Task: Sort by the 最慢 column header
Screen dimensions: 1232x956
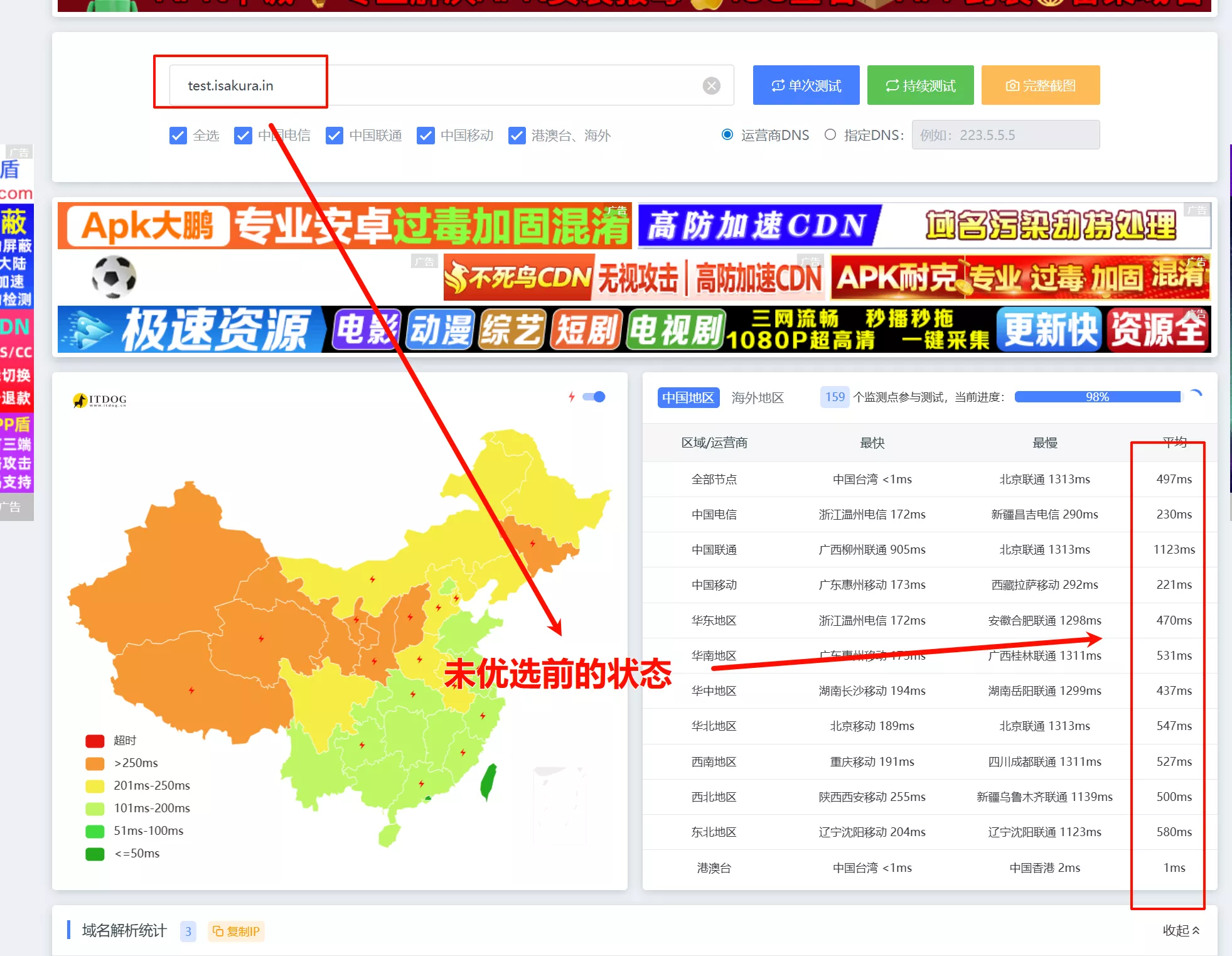Action: tap(1045, 443)
